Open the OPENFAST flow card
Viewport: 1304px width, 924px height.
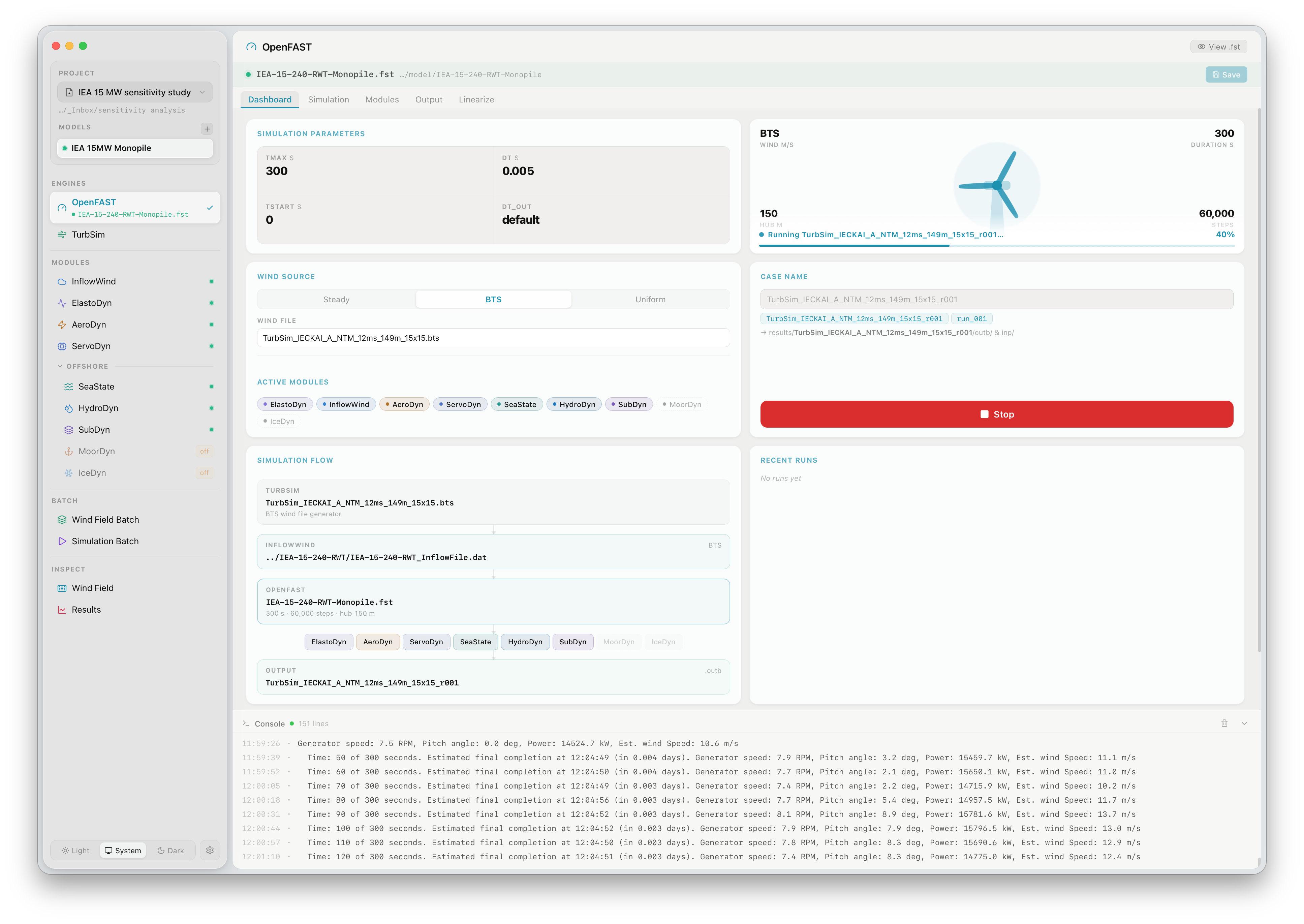pyautogui.click(x=493, y=602)
